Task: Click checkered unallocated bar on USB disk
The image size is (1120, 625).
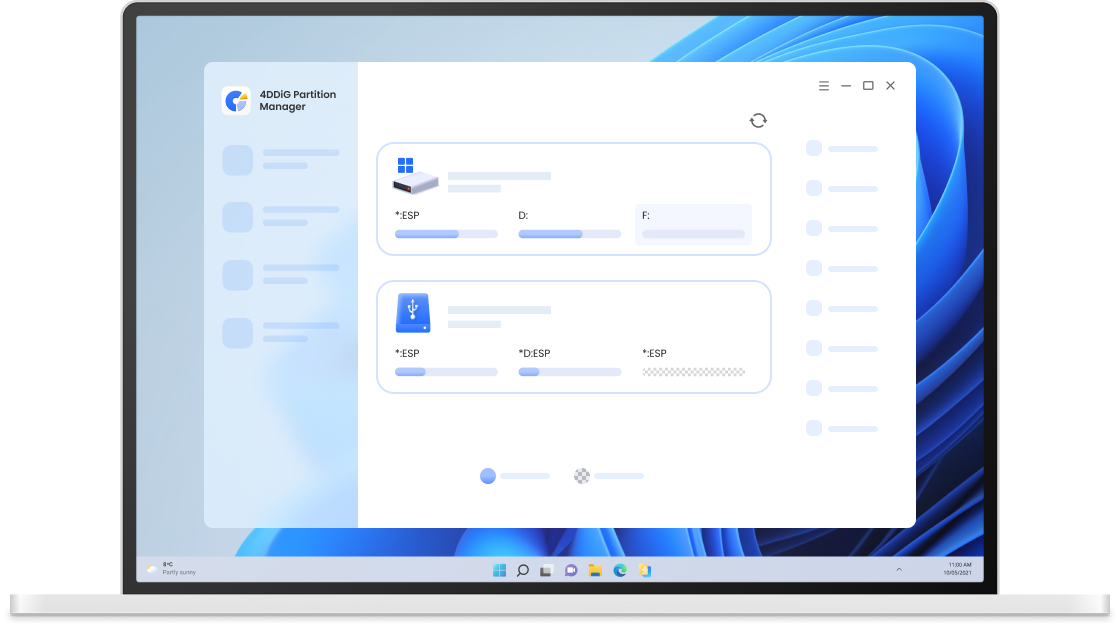Action: [x=694, y=372]
